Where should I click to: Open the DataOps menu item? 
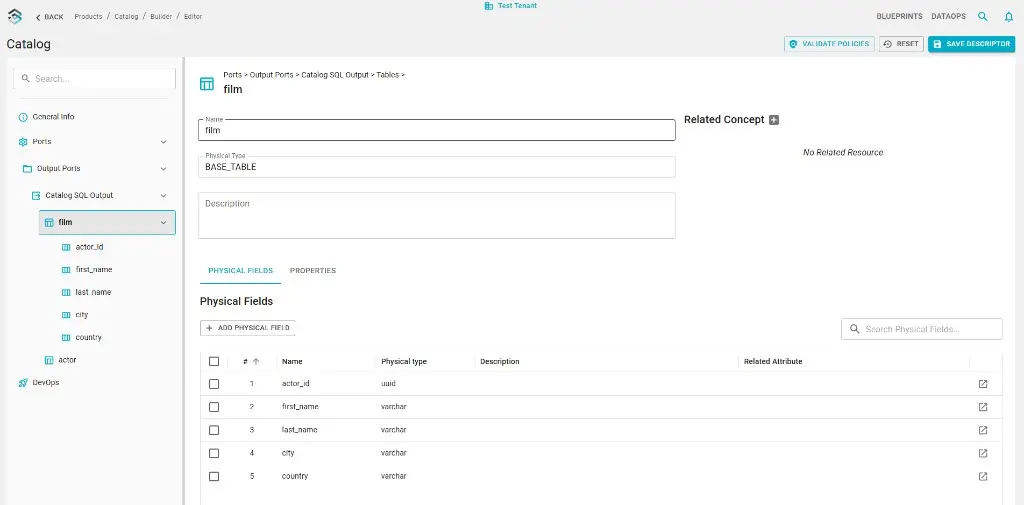point(948,16)
